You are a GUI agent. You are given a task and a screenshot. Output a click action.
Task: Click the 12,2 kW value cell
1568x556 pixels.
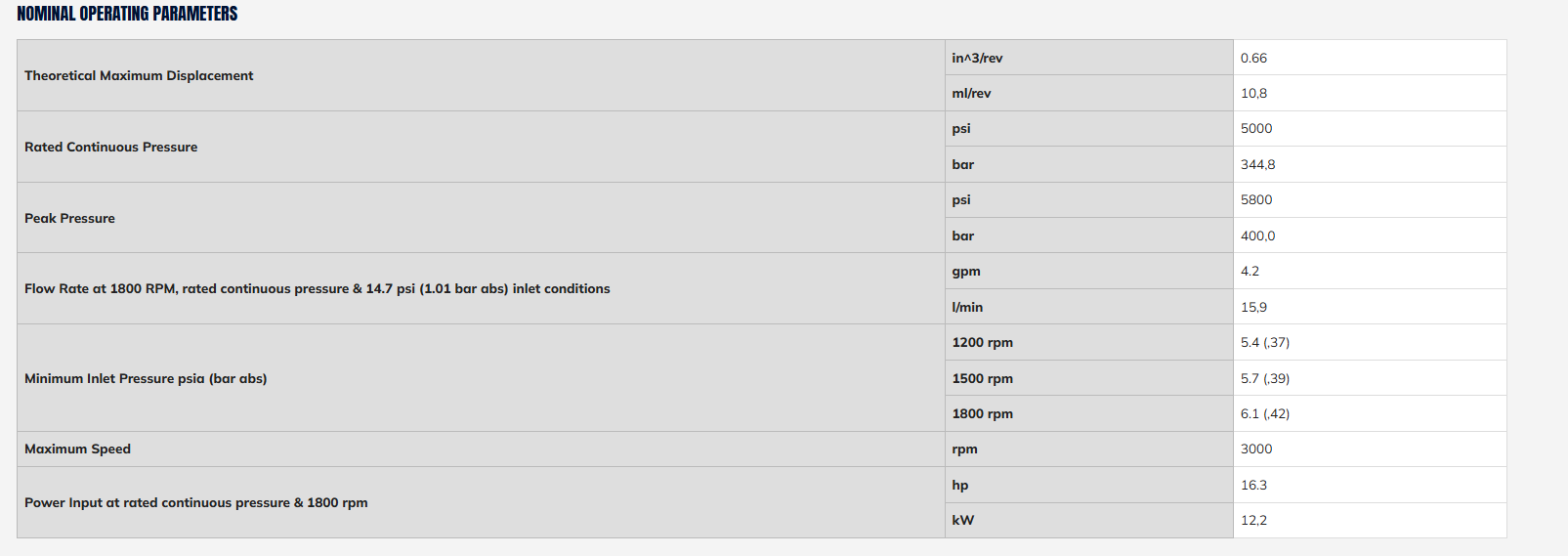[1370, 520]
